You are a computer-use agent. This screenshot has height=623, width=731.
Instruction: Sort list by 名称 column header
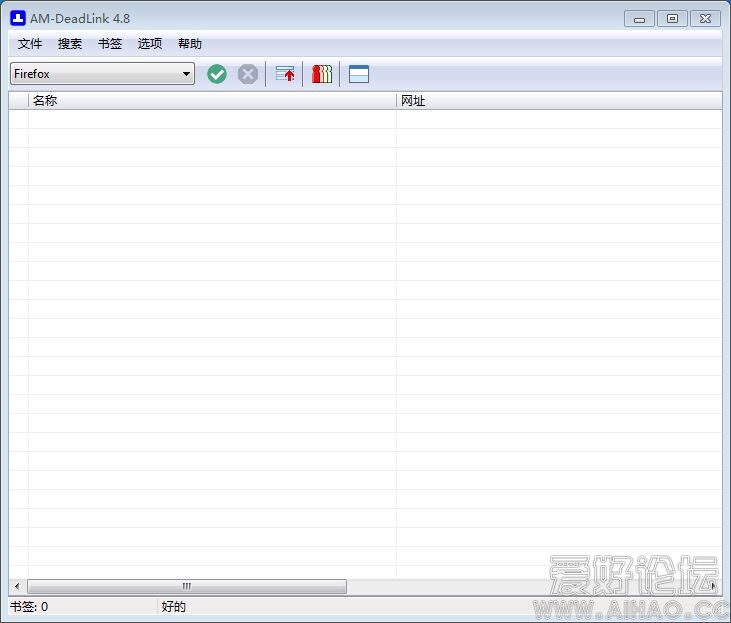pos(212,101)
